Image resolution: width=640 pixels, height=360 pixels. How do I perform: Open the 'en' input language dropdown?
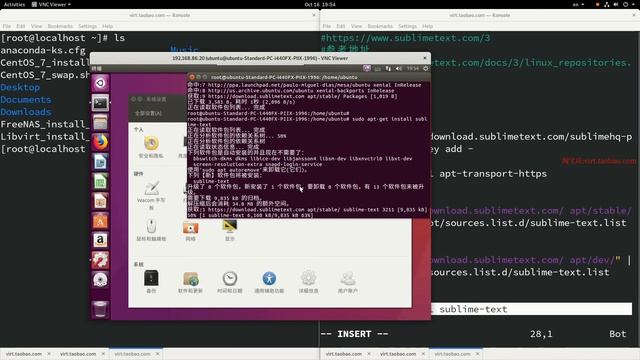(x=578, y=4)
